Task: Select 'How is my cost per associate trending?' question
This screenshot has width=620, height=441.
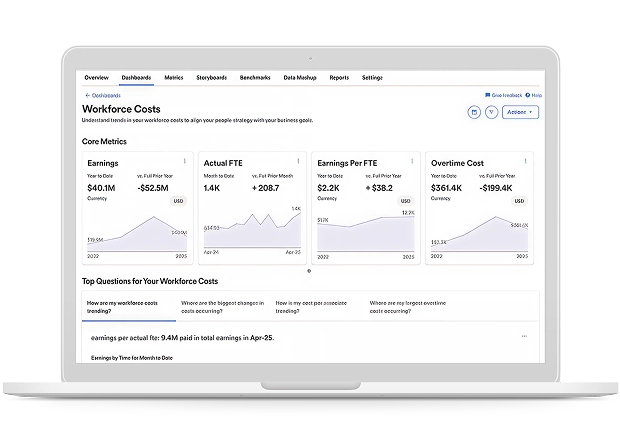Action: tap(311, 307)
